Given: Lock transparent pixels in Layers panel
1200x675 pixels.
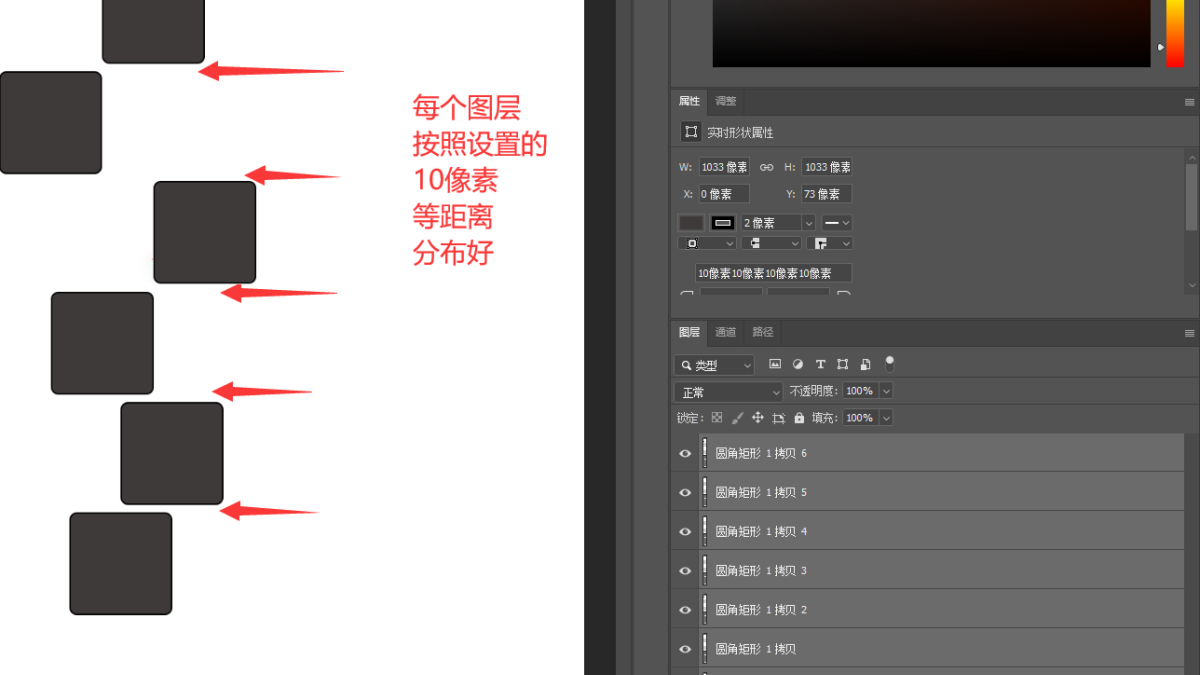Looking at the screenshot, I should [x=716, y=418].
